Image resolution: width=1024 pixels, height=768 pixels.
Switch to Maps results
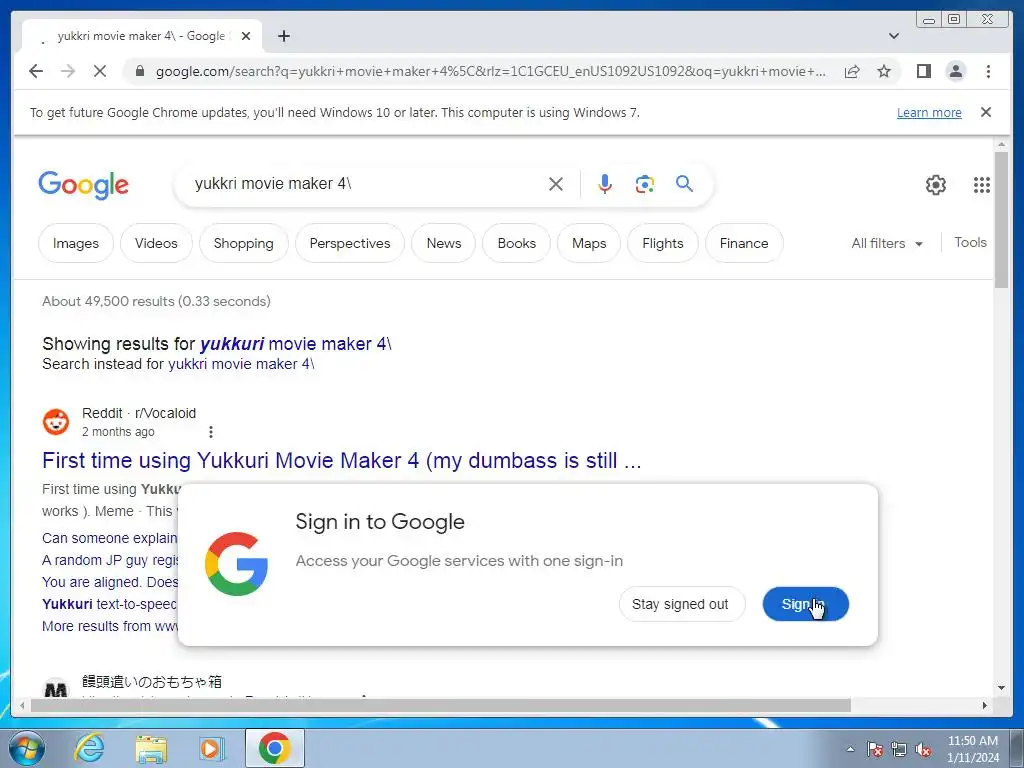pos(589,243)
